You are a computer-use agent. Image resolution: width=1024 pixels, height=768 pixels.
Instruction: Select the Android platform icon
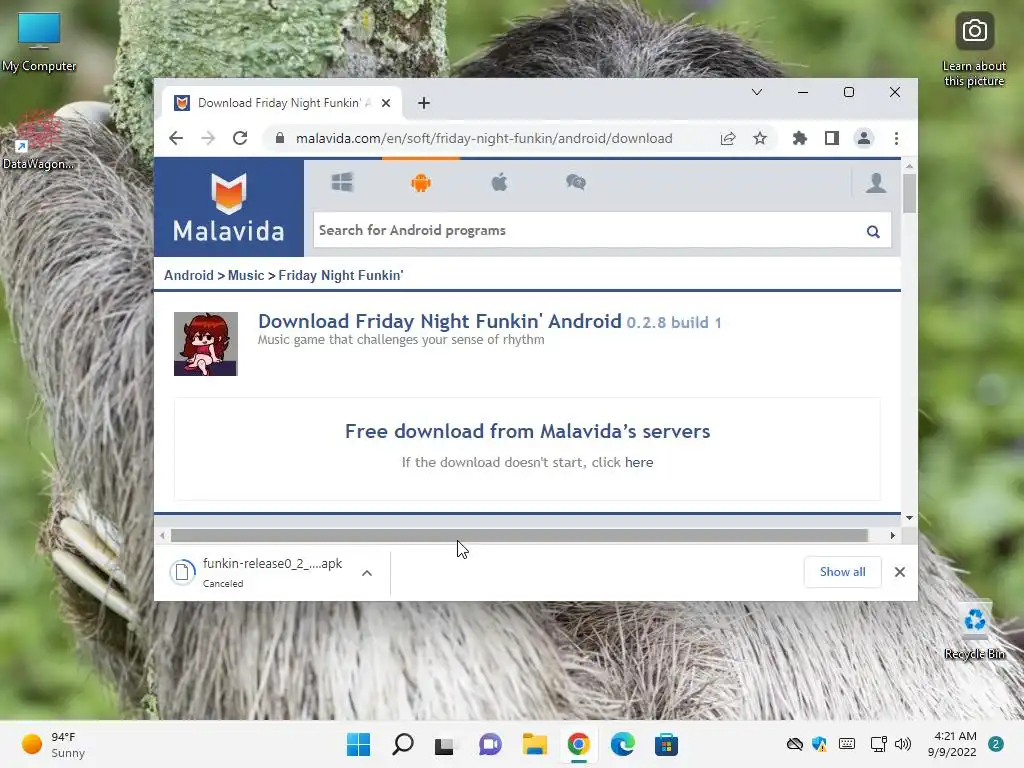[x=421, y=182]
